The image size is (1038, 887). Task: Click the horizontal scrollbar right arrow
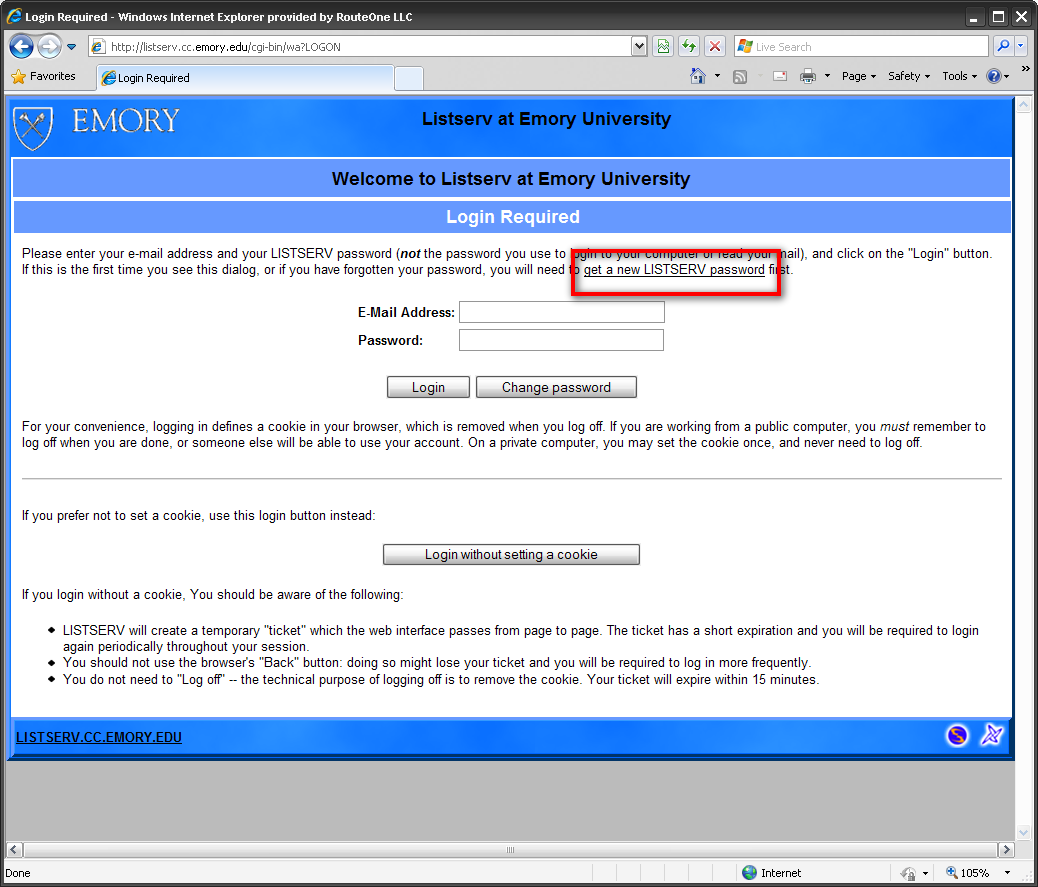pyautogui.click(x=1006, y=849)
